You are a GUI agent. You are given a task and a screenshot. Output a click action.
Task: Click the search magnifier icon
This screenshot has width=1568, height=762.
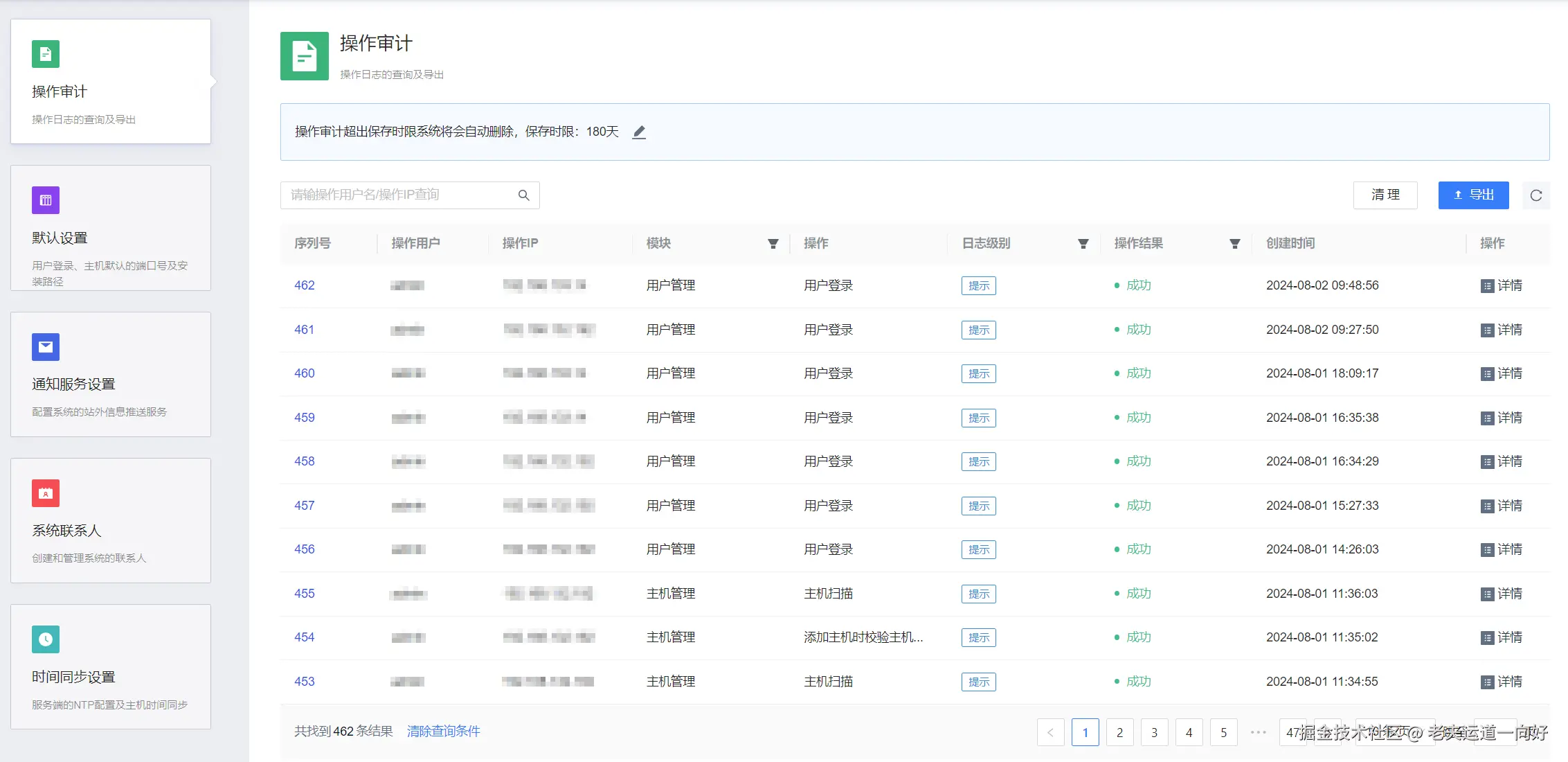point(523,195)
